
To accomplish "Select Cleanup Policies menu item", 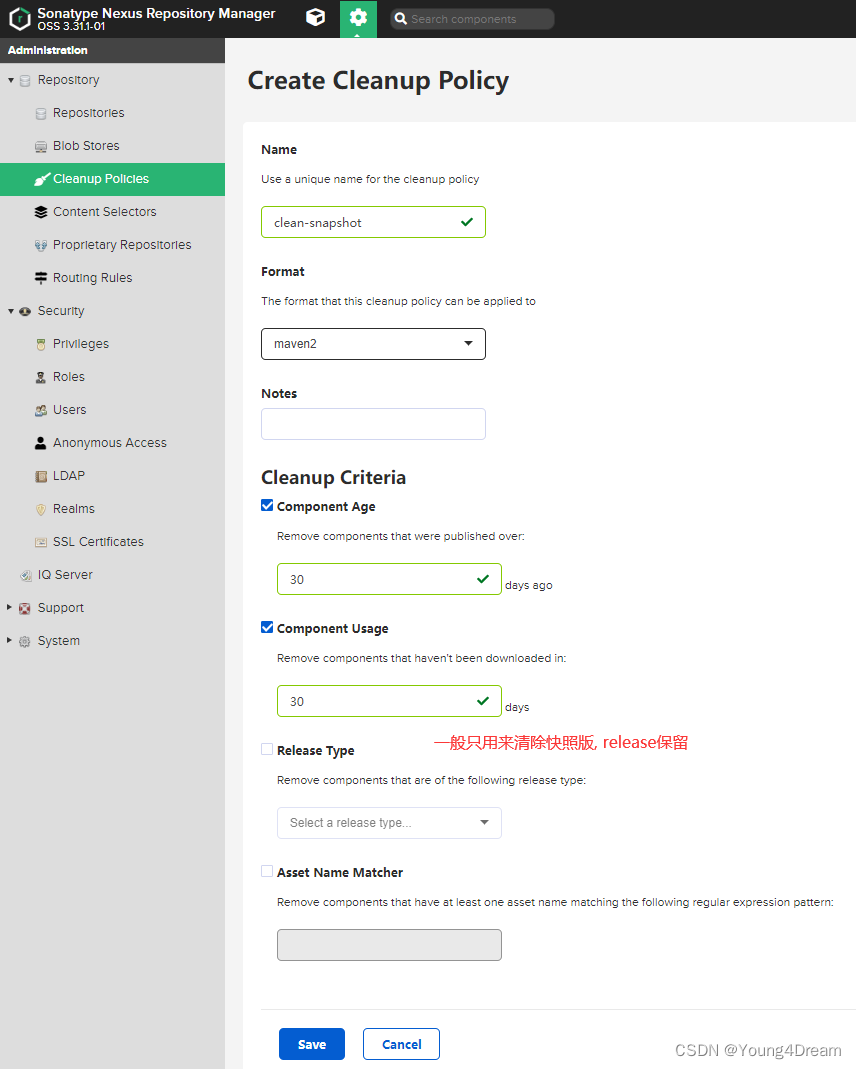I will pyautogui.click(x=112, y=179).
